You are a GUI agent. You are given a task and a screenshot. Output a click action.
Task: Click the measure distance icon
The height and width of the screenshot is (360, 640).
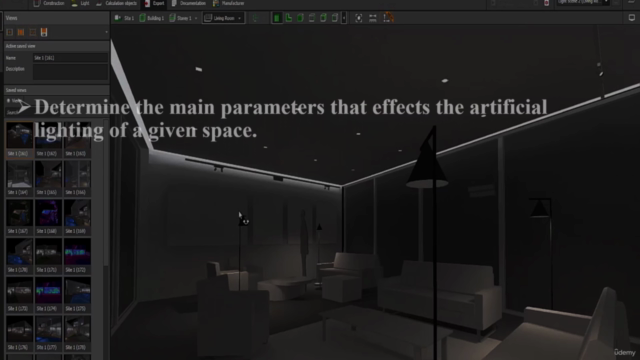pyautogui.click(x=373, y=18)
